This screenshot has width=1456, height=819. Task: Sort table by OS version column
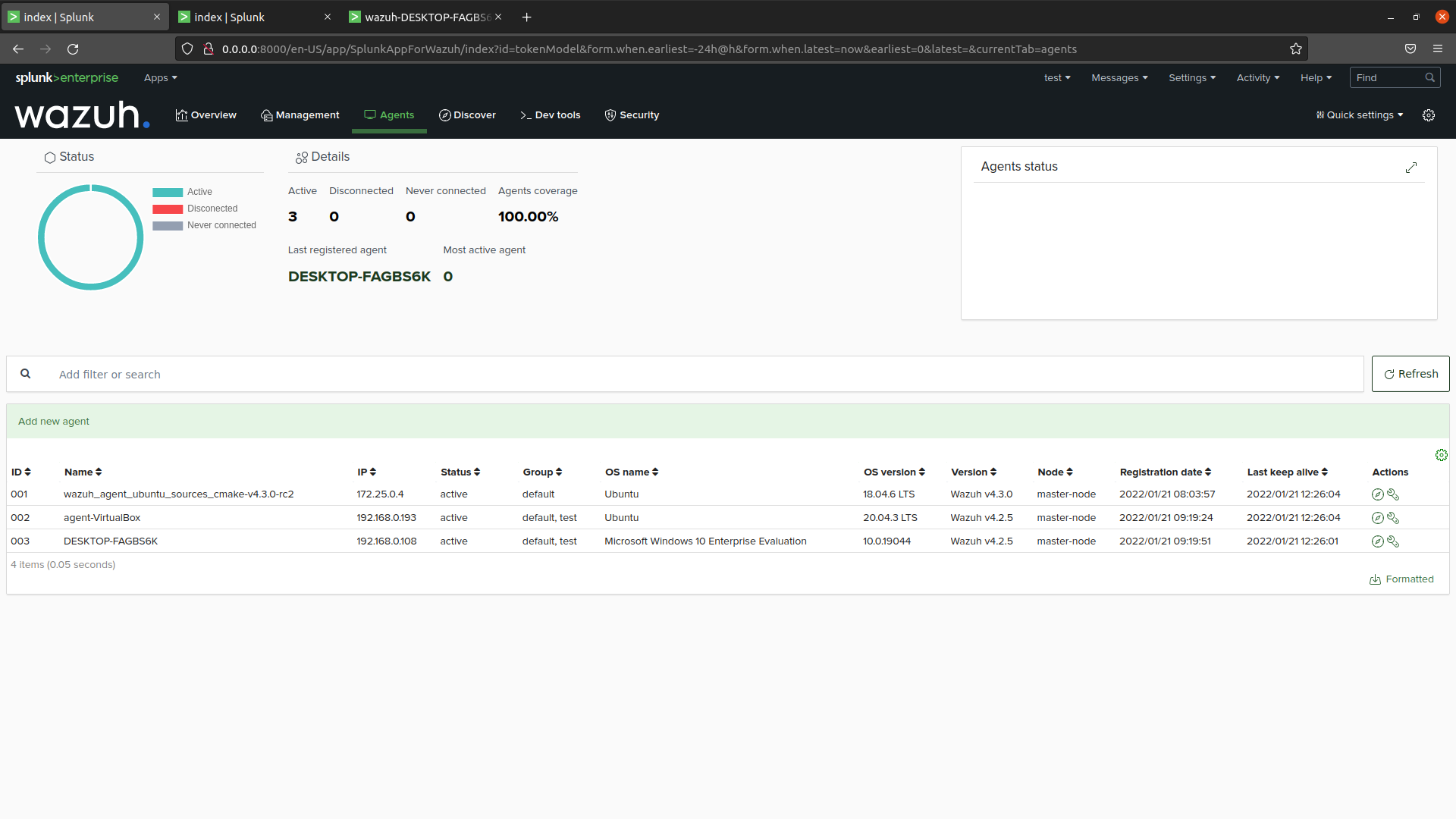point(894,472)
